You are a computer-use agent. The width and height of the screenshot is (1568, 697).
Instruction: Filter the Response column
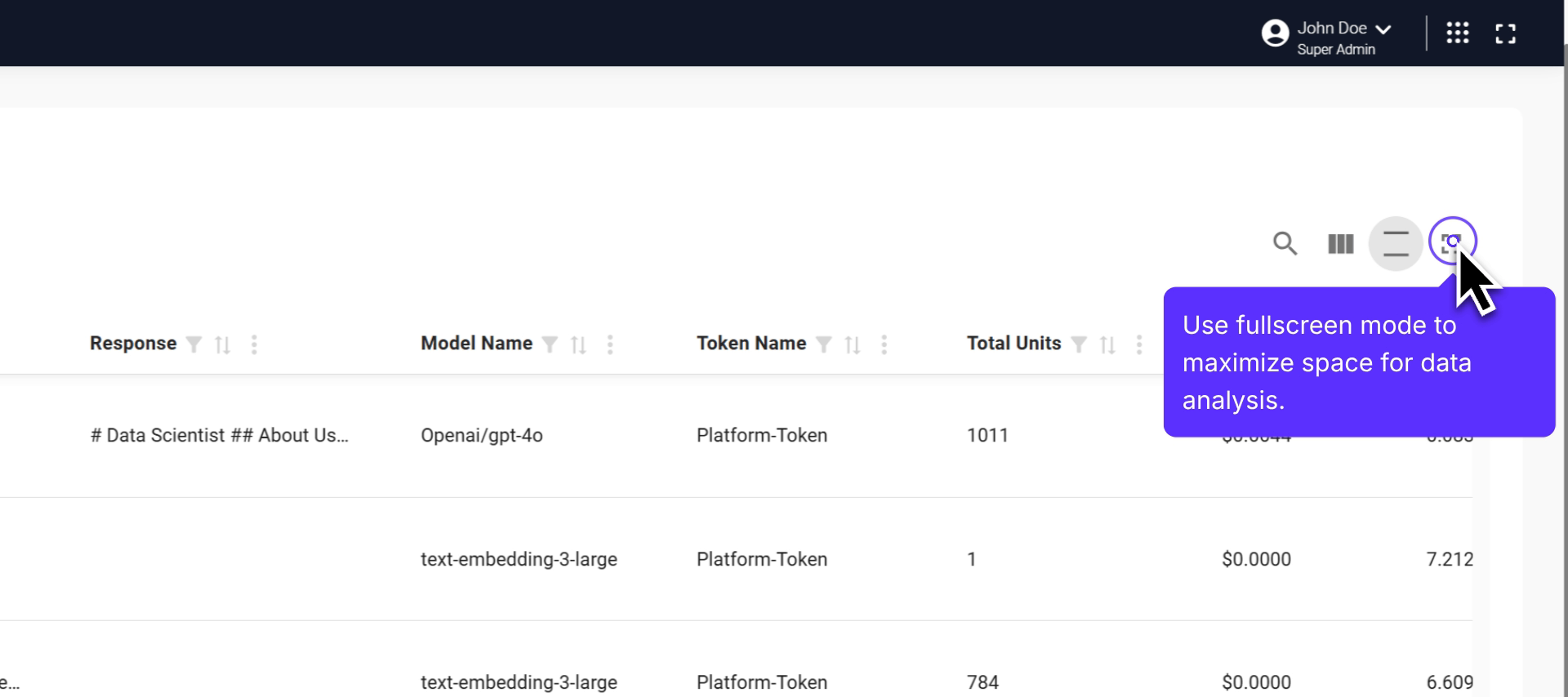point(194,344)
